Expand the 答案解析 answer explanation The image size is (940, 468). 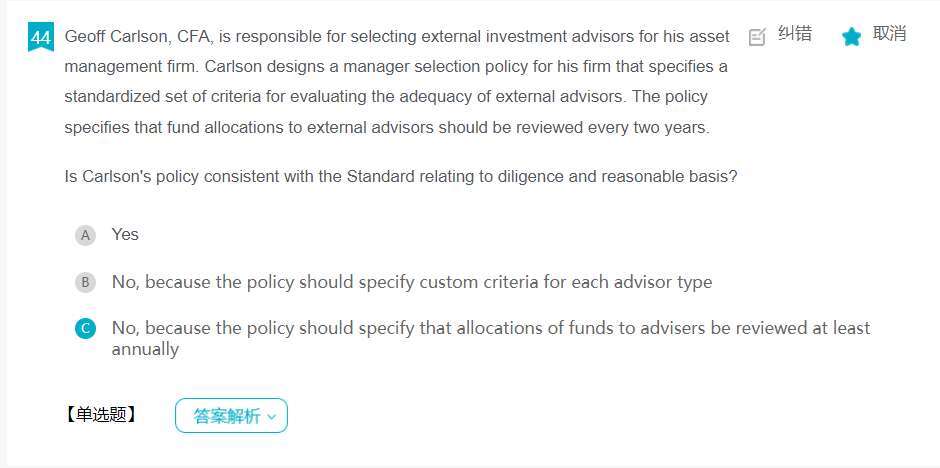pyautogui.click(x=231, y=415)
